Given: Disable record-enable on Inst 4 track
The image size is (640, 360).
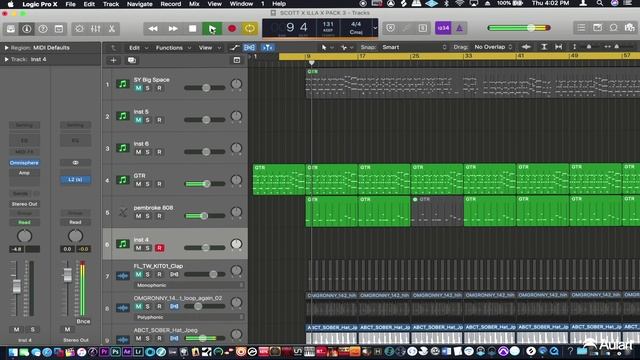Looking at the screenshot, I should 160,248.
